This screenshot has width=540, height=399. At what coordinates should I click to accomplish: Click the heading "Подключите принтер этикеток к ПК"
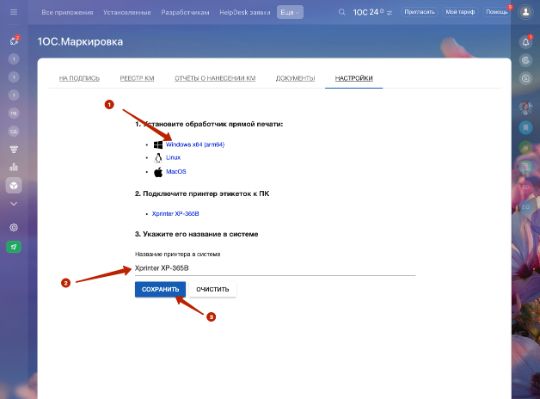pos(202,194)
